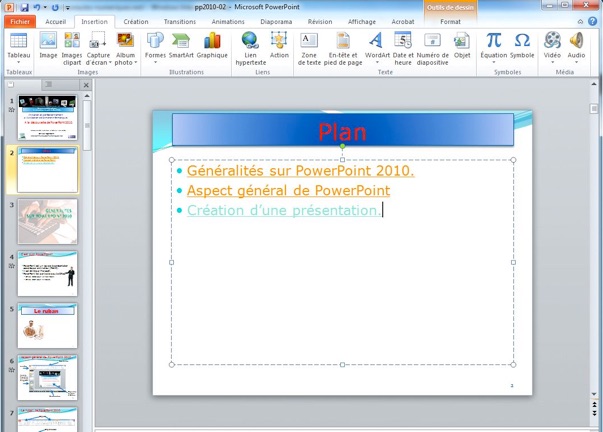This screenshot has width=603, height=432.
Task: Switch to the Diaporama tab
Action: coord(276,22)
